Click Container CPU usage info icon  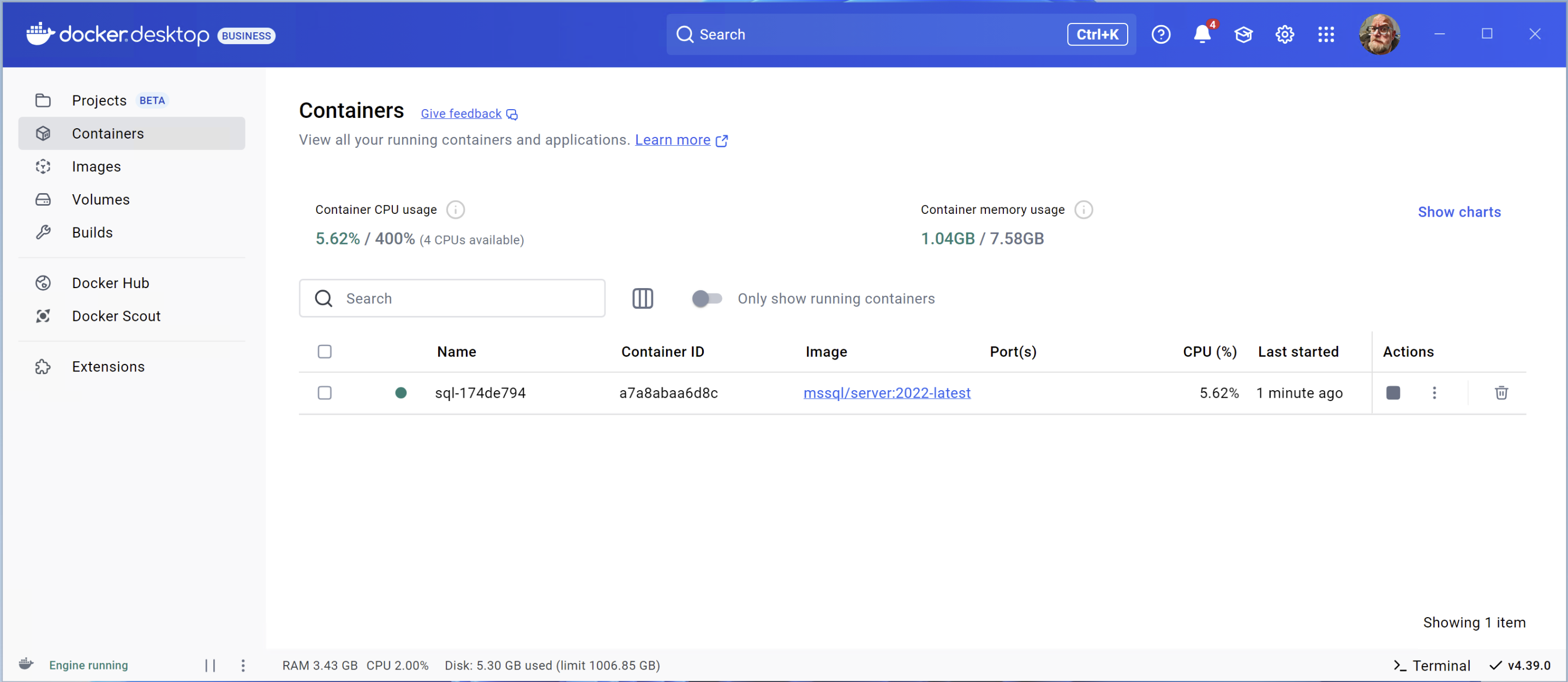(456, 210)
